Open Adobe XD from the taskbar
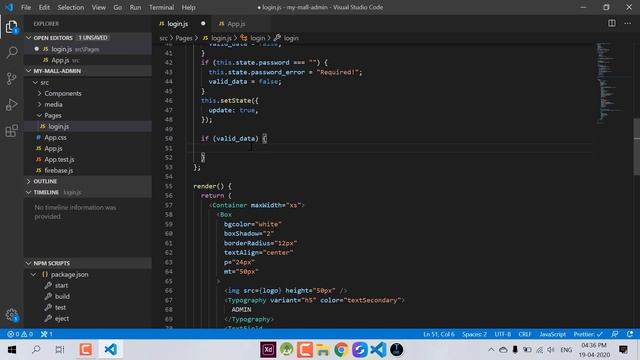The width and height of the screenshot is (640, 360). pos(268,350)
